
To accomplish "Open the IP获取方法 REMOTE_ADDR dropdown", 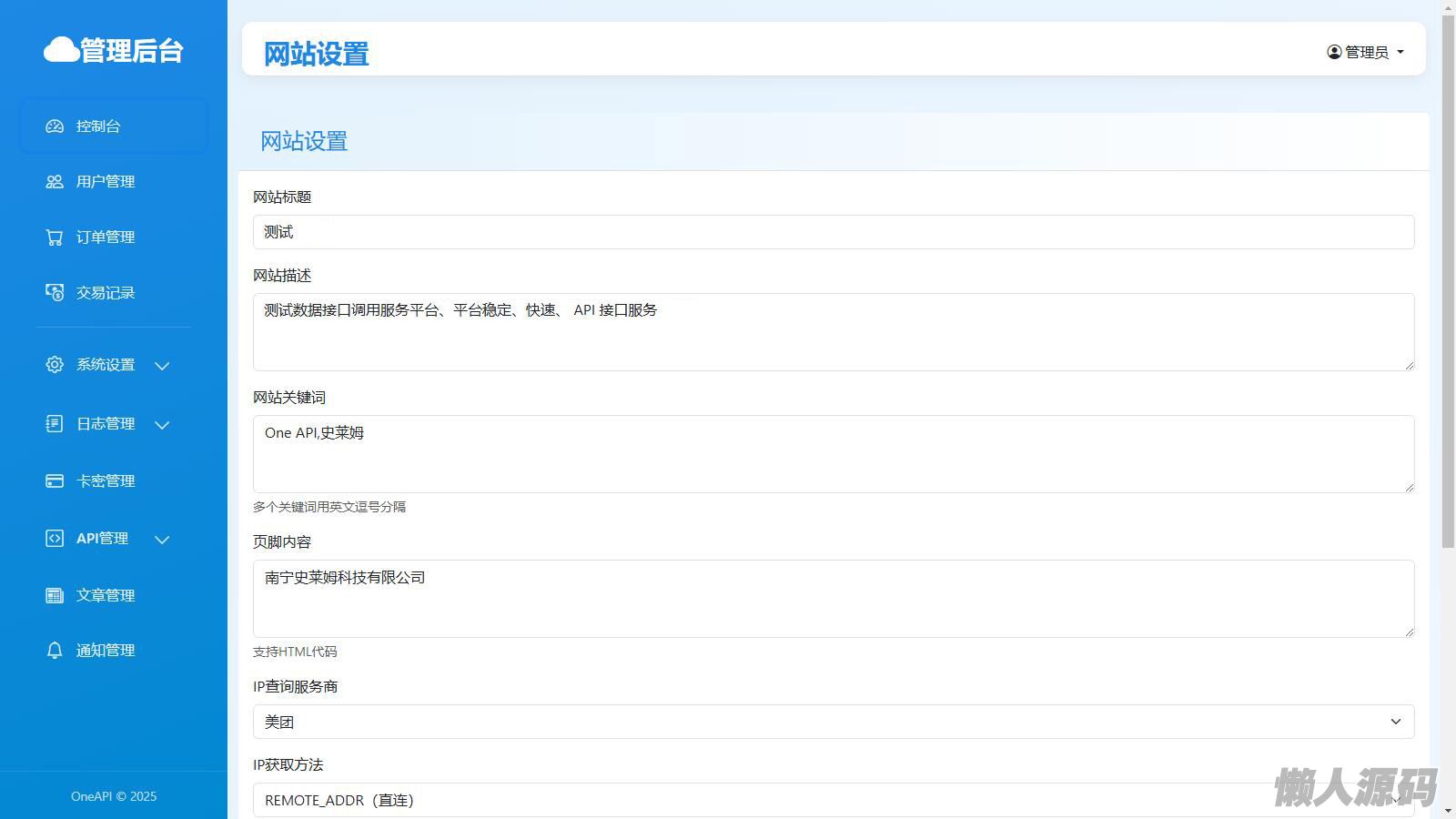I will coord(833,800).
